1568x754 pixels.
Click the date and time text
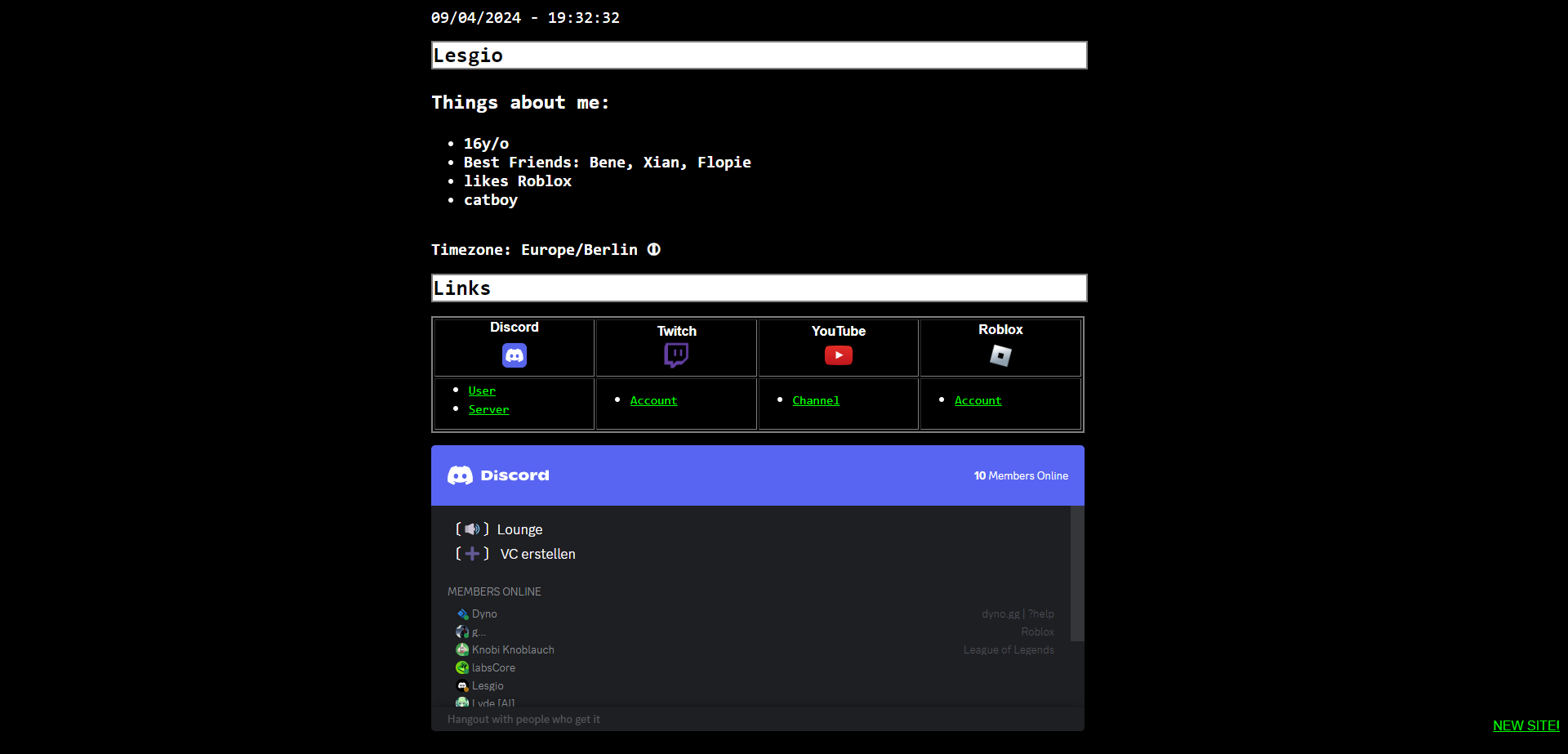point(525,18)
